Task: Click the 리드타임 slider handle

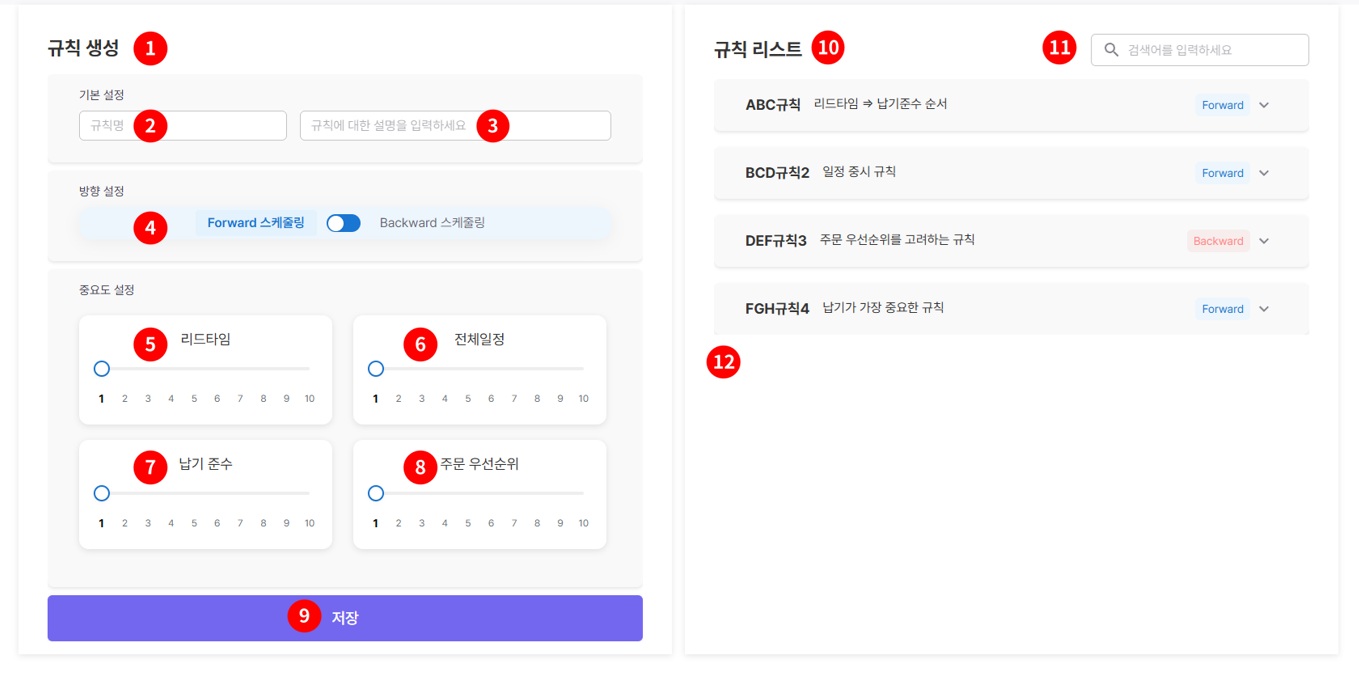Action: pos(101,369)
